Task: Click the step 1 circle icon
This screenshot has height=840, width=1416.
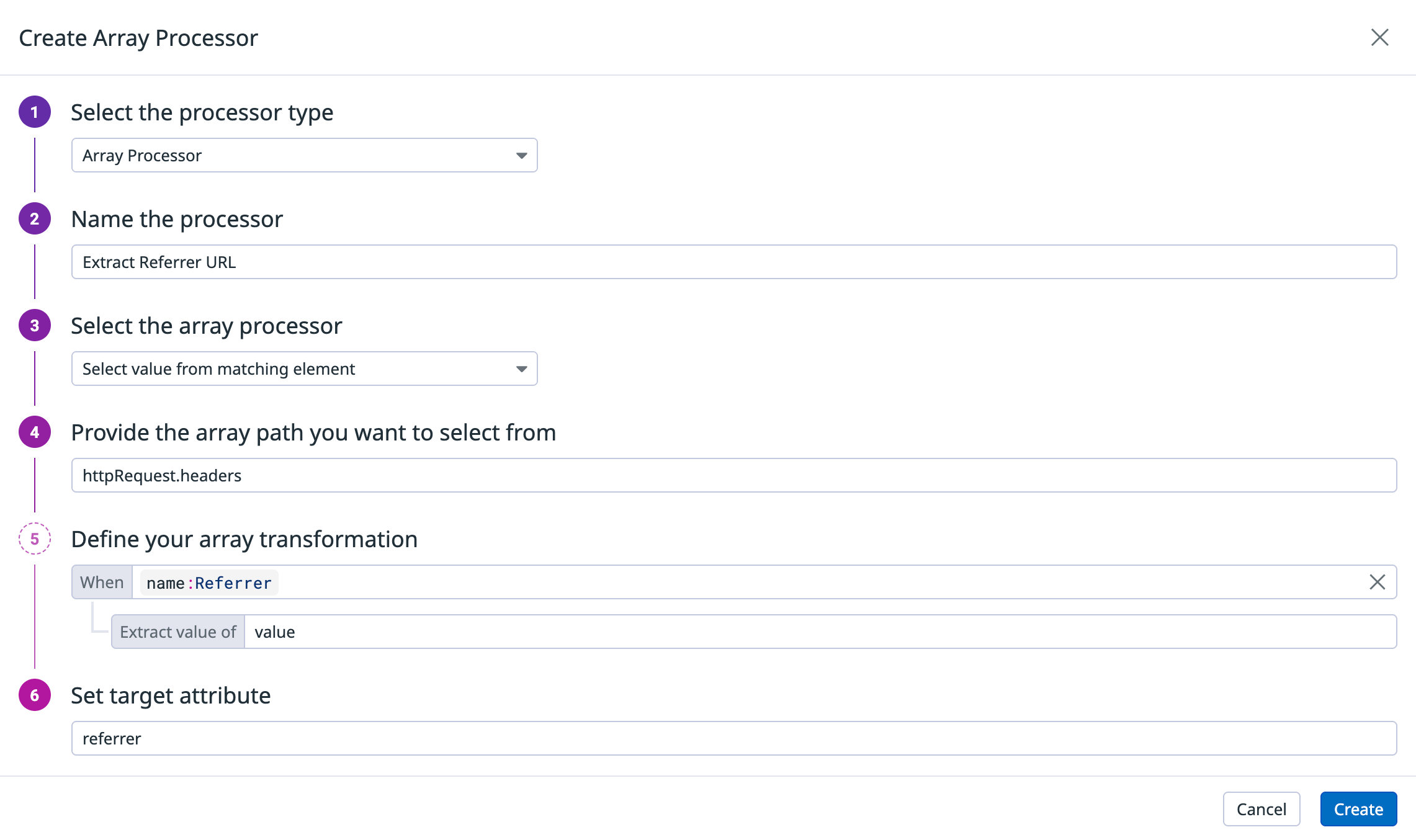Action: [x=35, y=112]
